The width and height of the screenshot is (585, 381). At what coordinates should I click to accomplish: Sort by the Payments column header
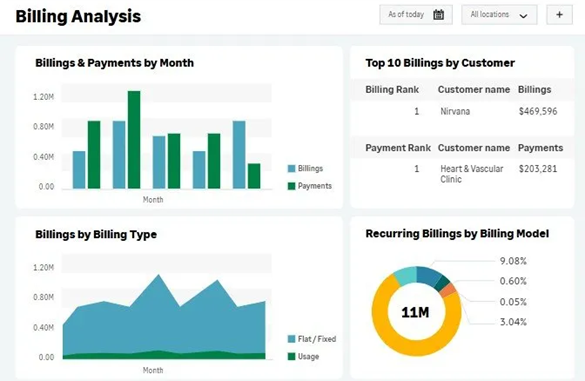tap(540, 148)
